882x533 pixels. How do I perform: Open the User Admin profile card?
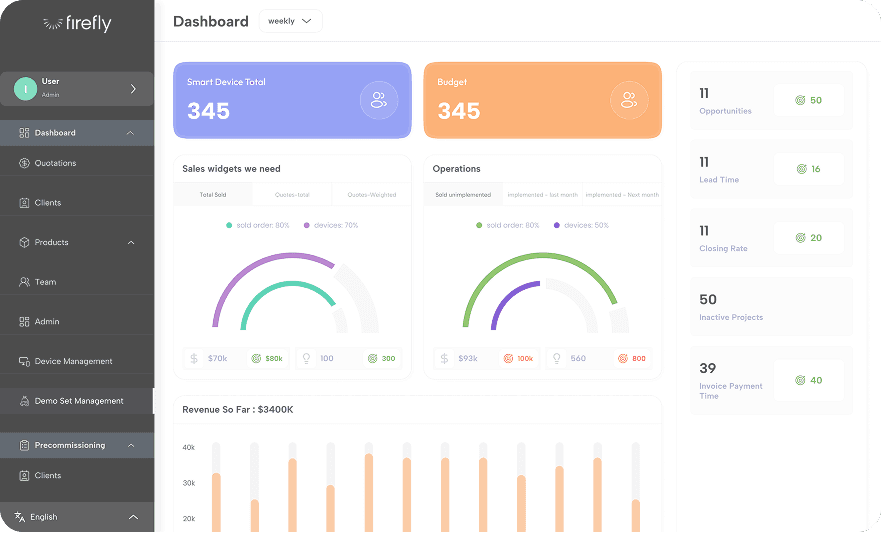pos(76,88)
